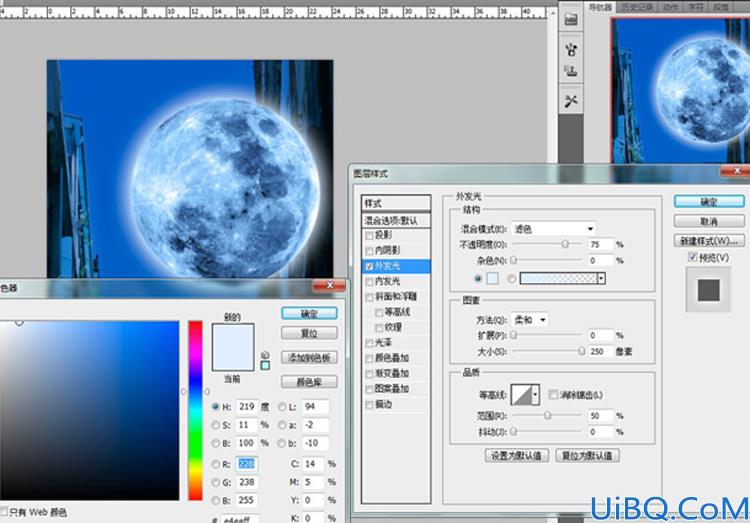Click the small cyan web-safe swatch
The width and height of the screenshot is (750, 523).
265,366
